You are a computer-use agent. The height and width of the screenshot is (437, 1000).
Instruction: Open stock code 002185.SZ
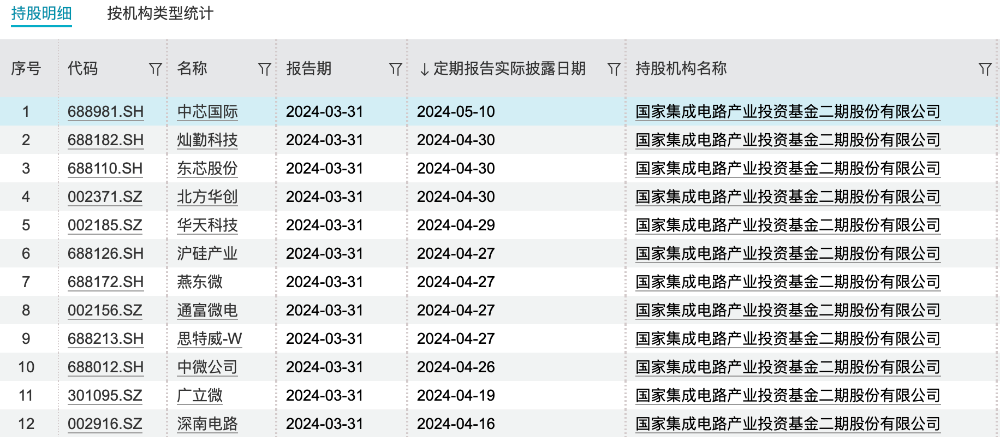click(x=105, y=225)
